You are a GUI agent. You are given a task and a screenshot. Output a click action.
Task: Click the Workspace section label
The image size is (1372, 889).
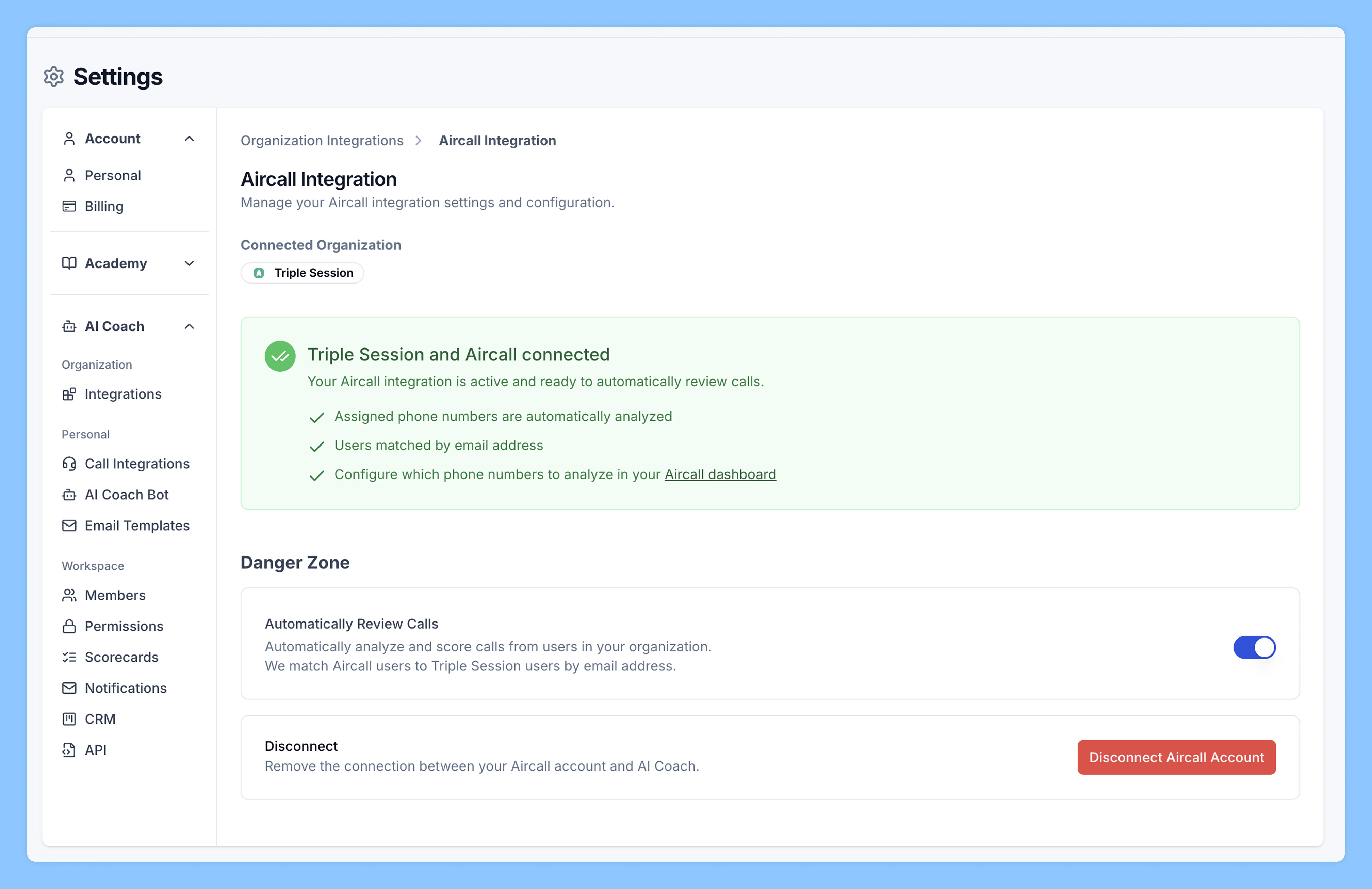93,566
